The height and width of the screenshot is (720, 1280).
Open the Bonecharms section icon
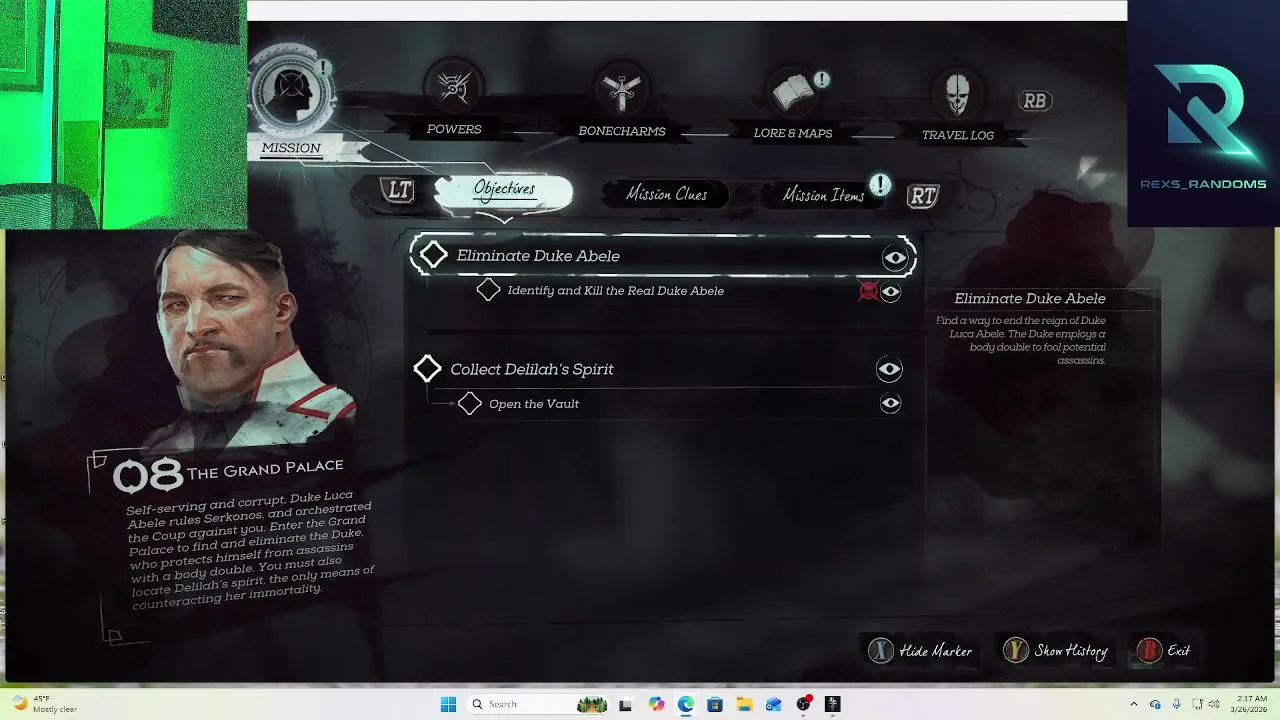pos(621,91)
